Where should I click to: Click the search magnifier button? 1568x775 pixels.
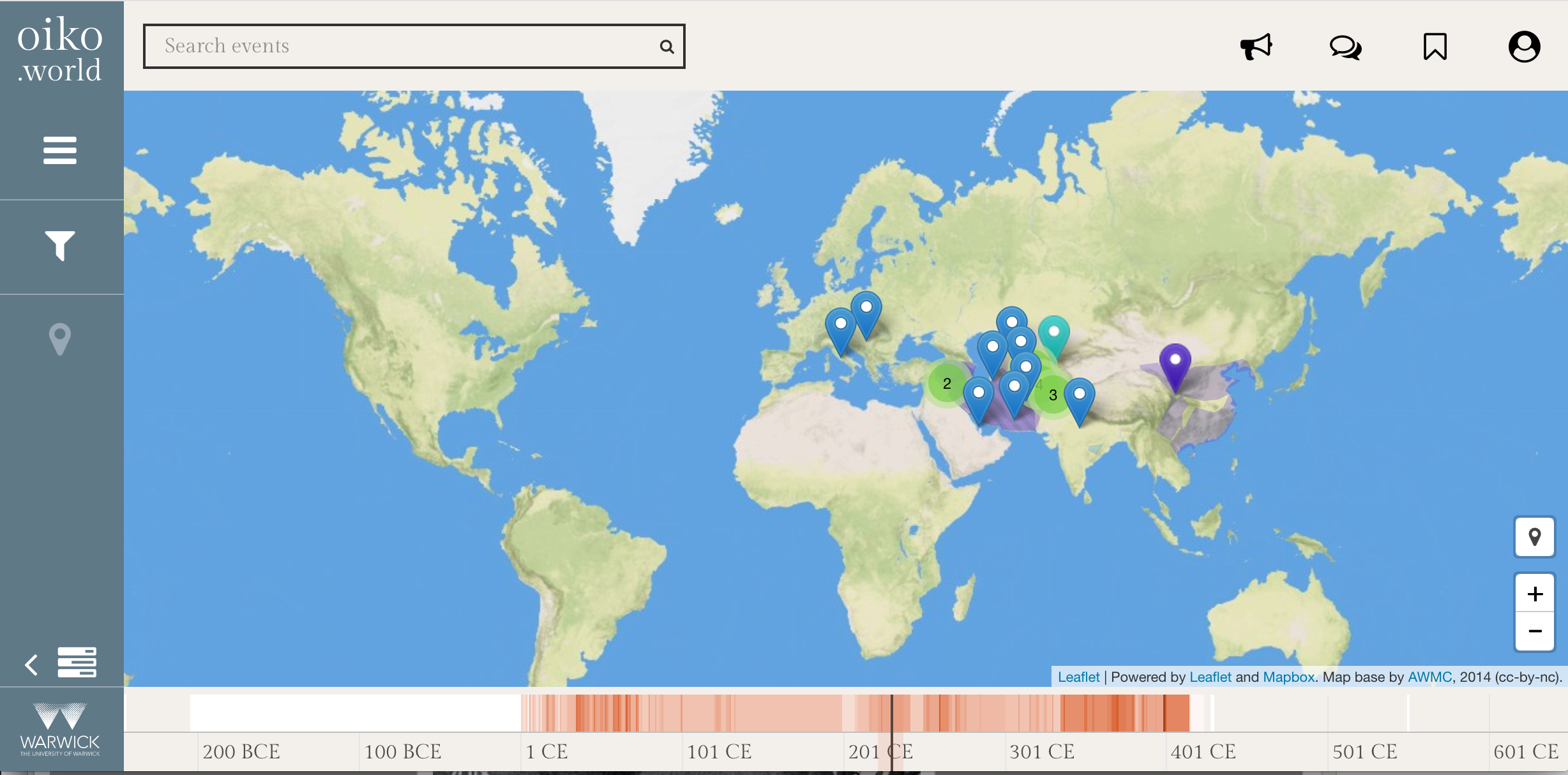667,47
